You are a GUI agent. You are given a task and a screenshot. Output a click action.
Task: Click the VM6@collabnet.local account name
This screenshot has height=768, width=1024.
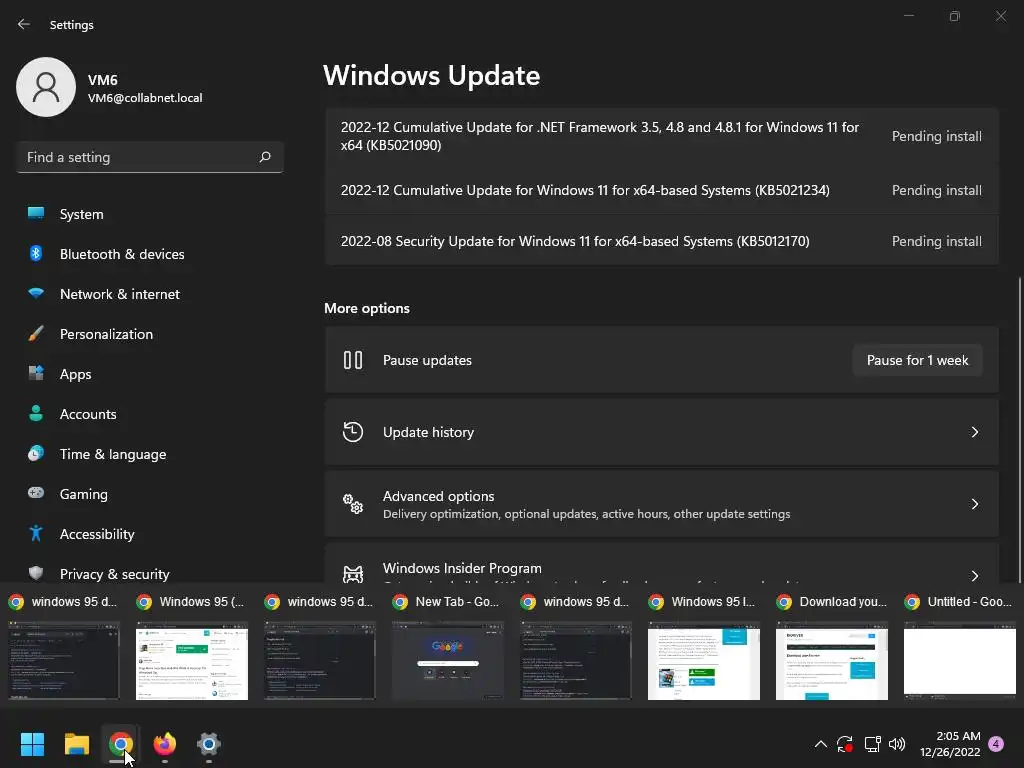[x=145, y=98]
